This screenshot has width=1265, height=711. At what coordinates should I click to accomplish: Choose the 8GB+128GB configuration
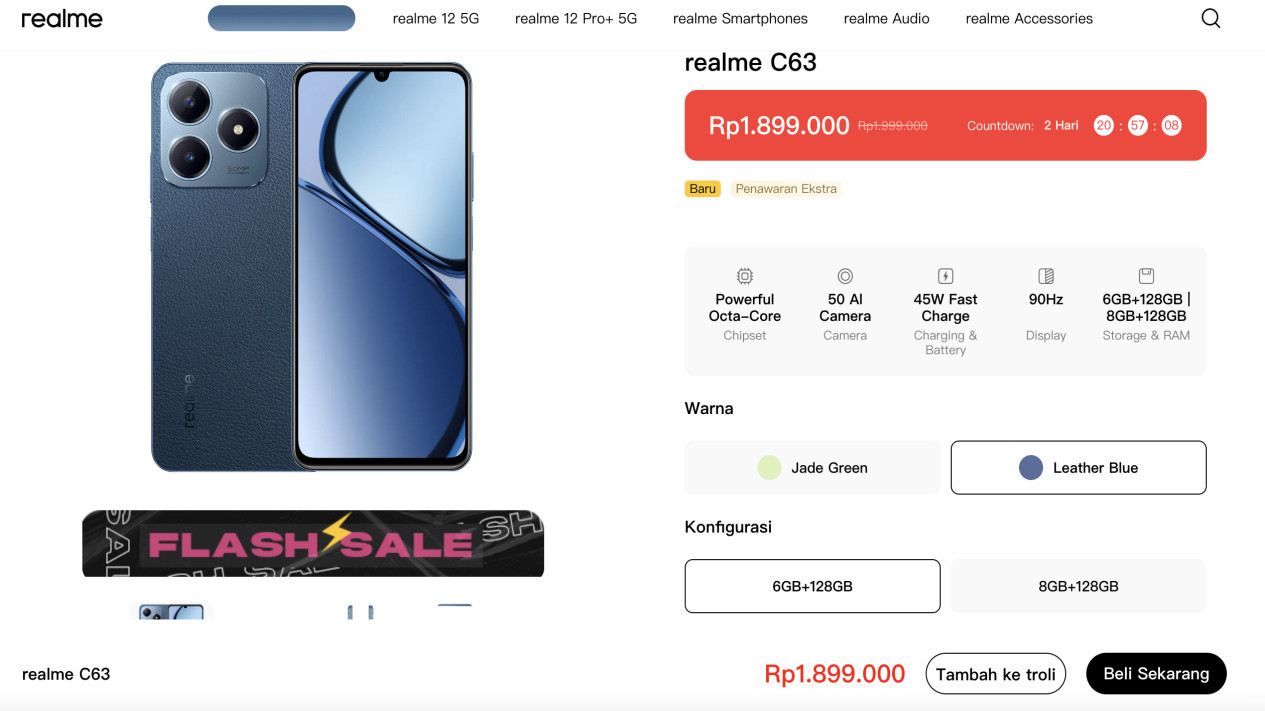coord(1078,586)
